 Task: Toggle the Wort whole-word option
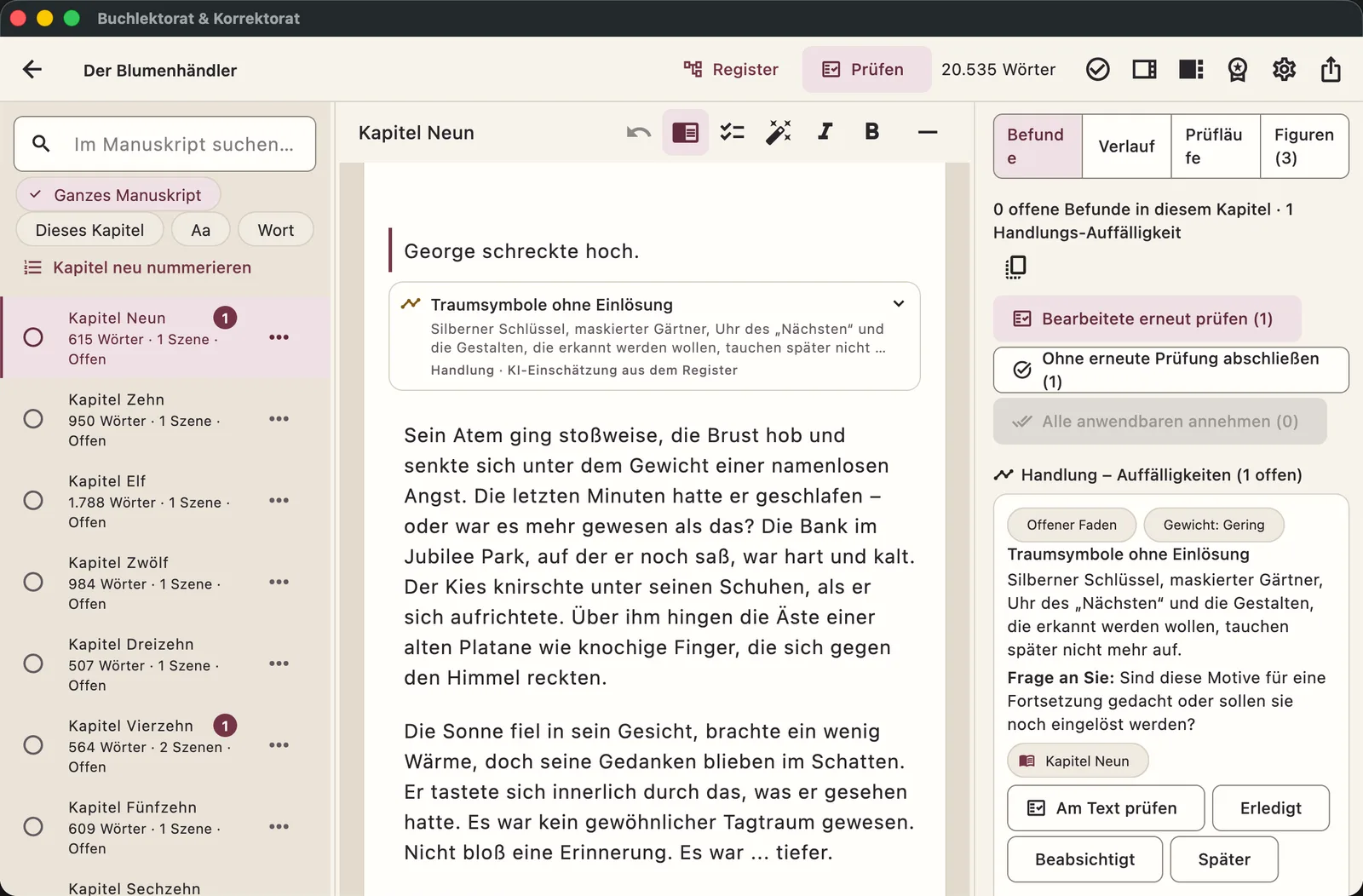tap(275, 230)
